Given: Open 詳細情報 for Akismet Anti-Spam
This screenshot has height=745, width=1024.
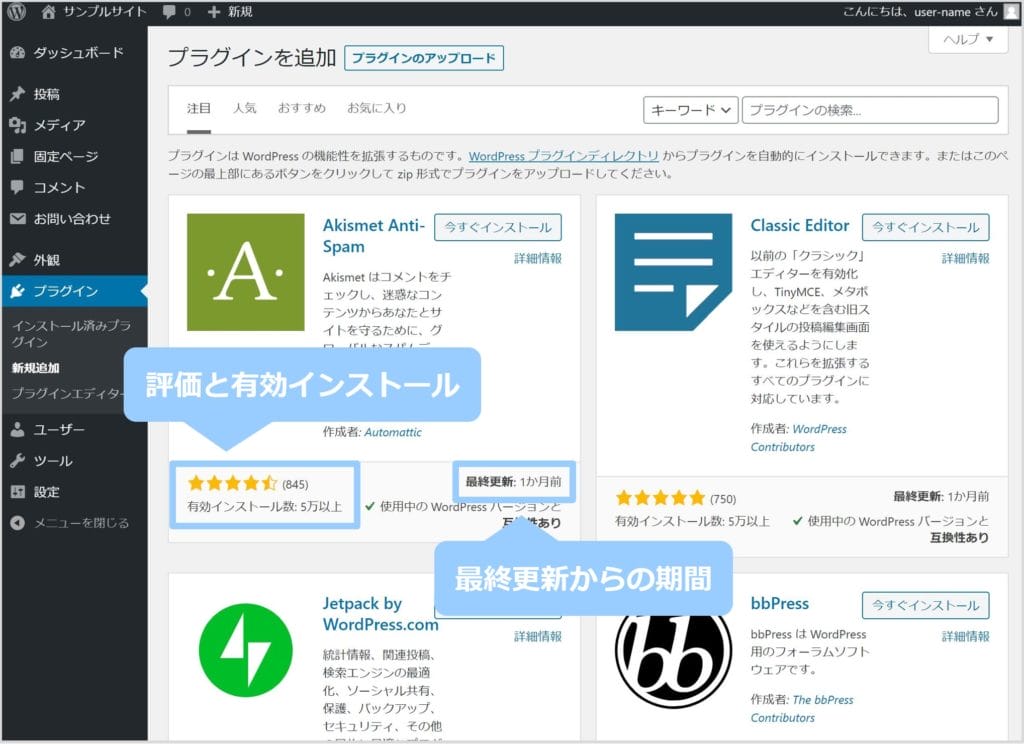Looking at the screenshot, I should click(x=537, y=259).
